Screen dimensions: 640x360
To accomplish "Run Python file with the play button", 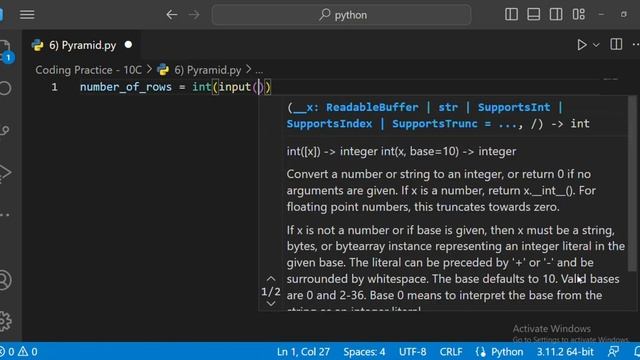I will pos(582,45).
